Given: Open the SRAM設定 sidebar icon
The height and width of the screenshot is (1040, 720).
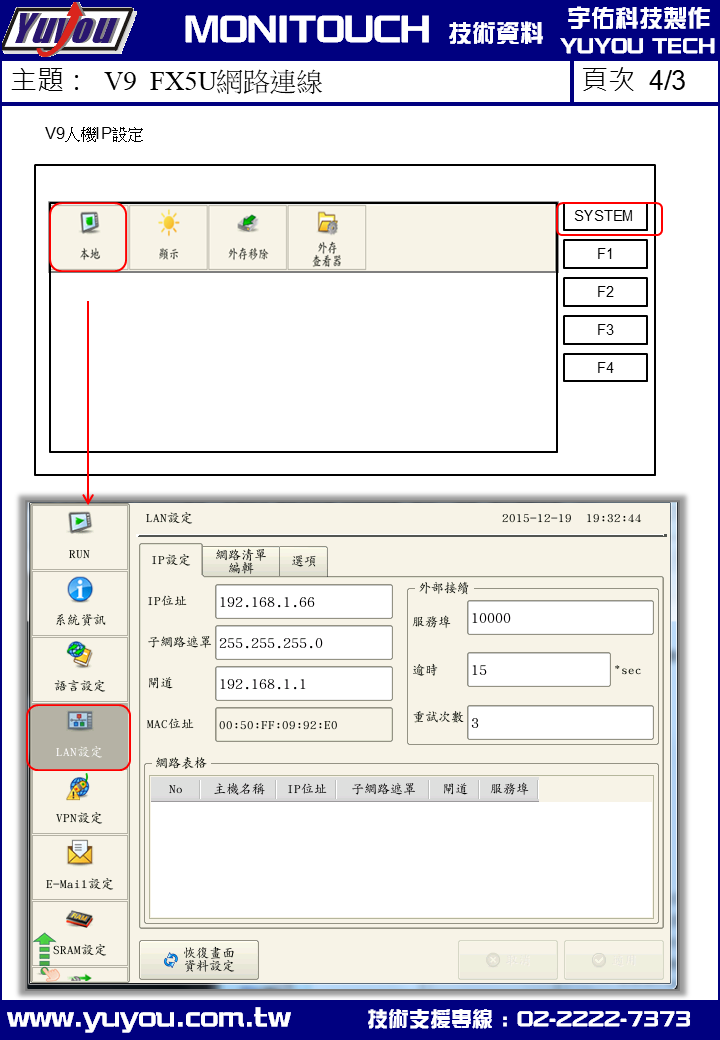Looking at the screenshot, I should (80, 933).
